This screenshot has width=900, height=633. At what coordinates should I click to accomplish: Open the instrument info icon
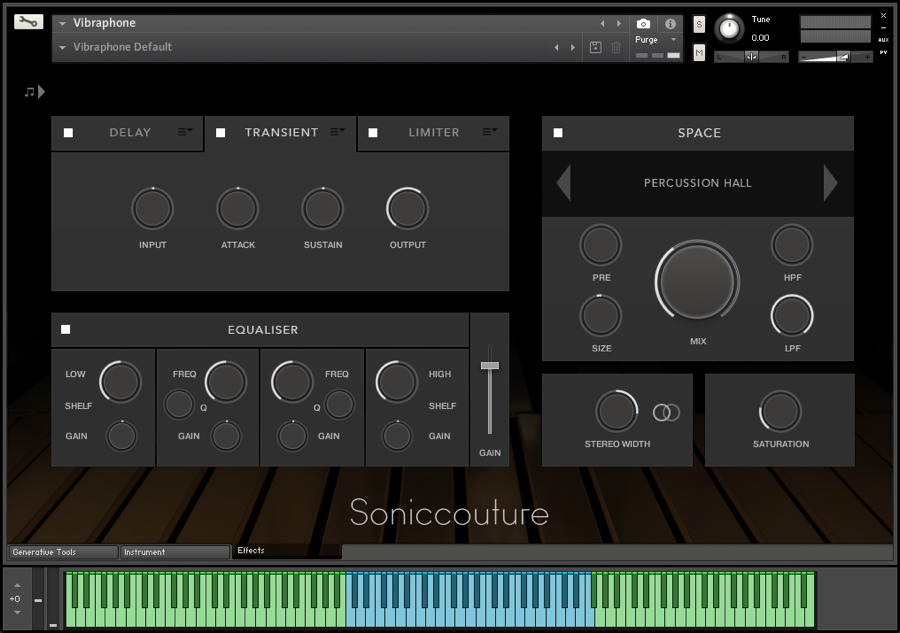(x=670, y=23)
